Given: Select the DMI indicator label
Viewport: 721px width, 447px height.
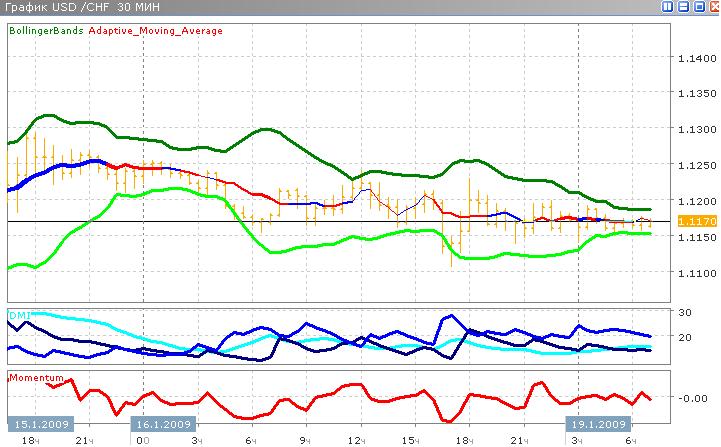Looking at the screenshot, I should point(18,315).
